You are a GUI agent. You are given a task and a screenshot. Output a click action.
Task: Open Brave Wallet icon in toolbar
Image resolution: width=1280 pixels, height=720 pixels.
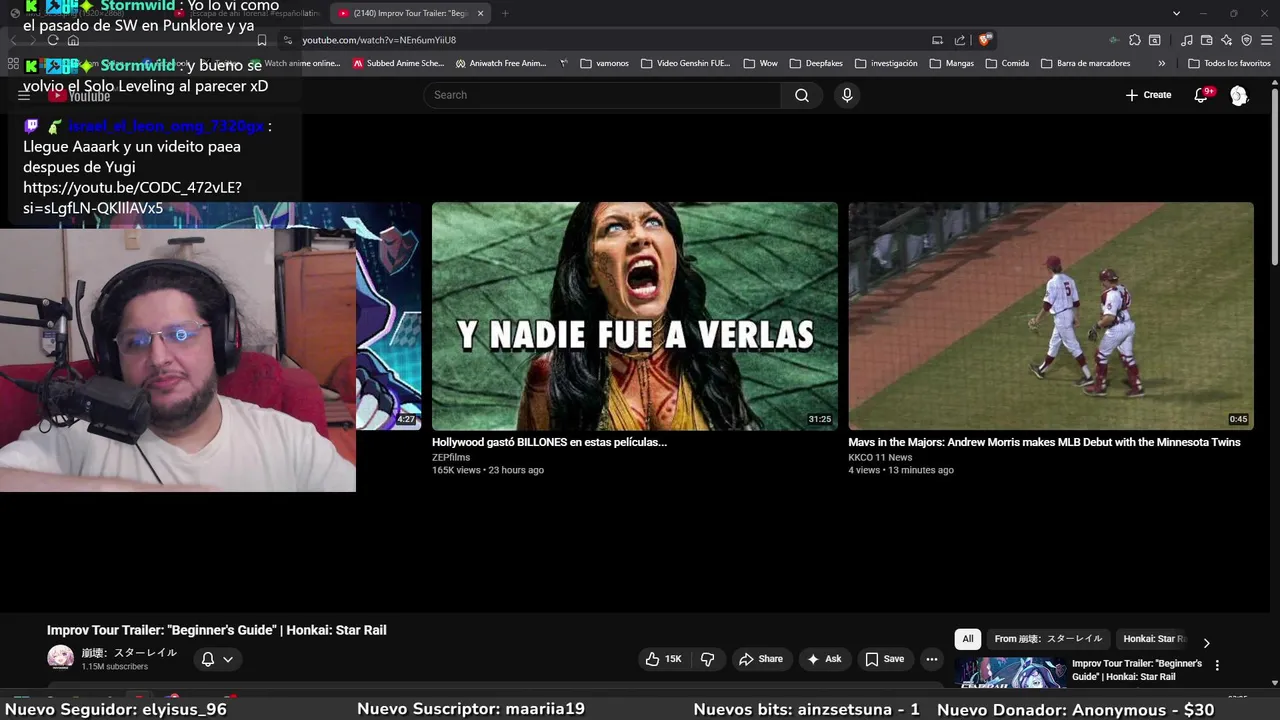click(x=1206, y=40)
